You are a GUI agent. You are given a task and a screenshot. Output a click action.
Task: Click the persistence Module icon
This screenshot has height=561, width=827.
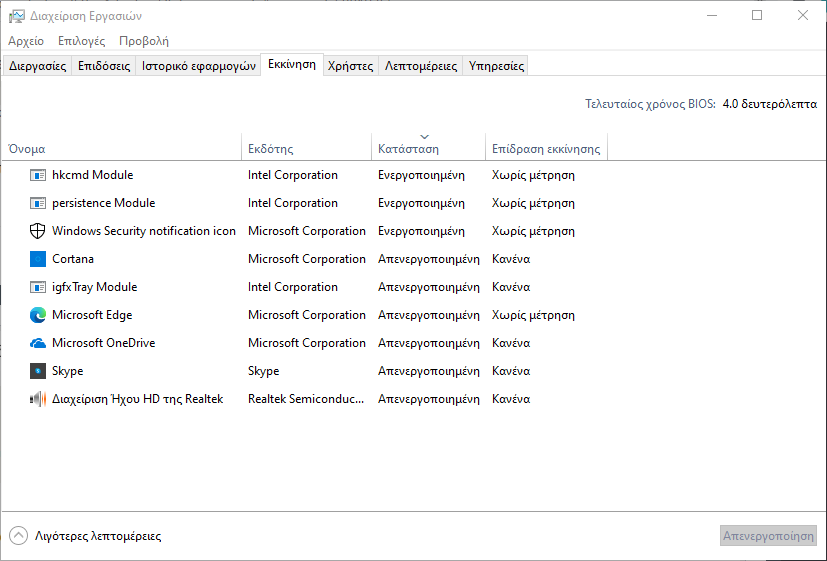pos(38,203)
